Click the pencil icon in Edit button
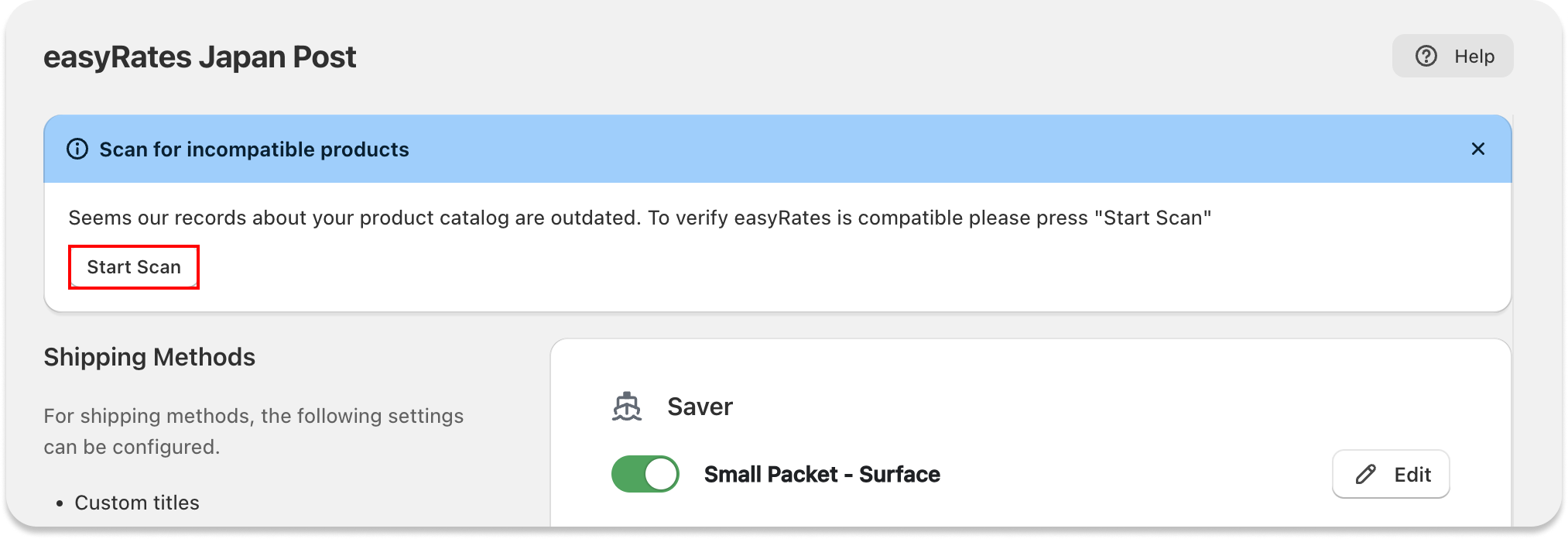The height and width of the screenshot is (539, 1568). [1366, 474]
